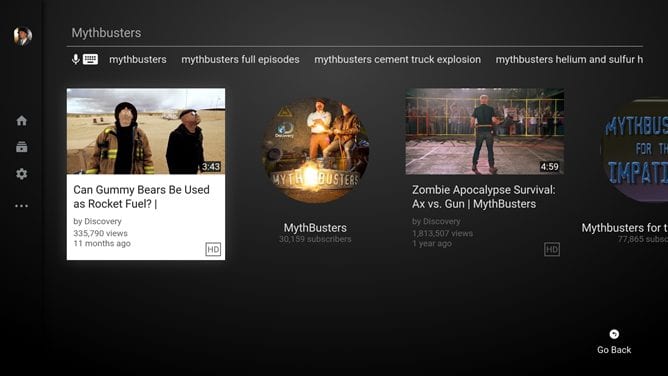Click 'by Discovery' under Gummy Bears video
The height and width of the screenshot is (376, 668).
(x=97, y=221)
